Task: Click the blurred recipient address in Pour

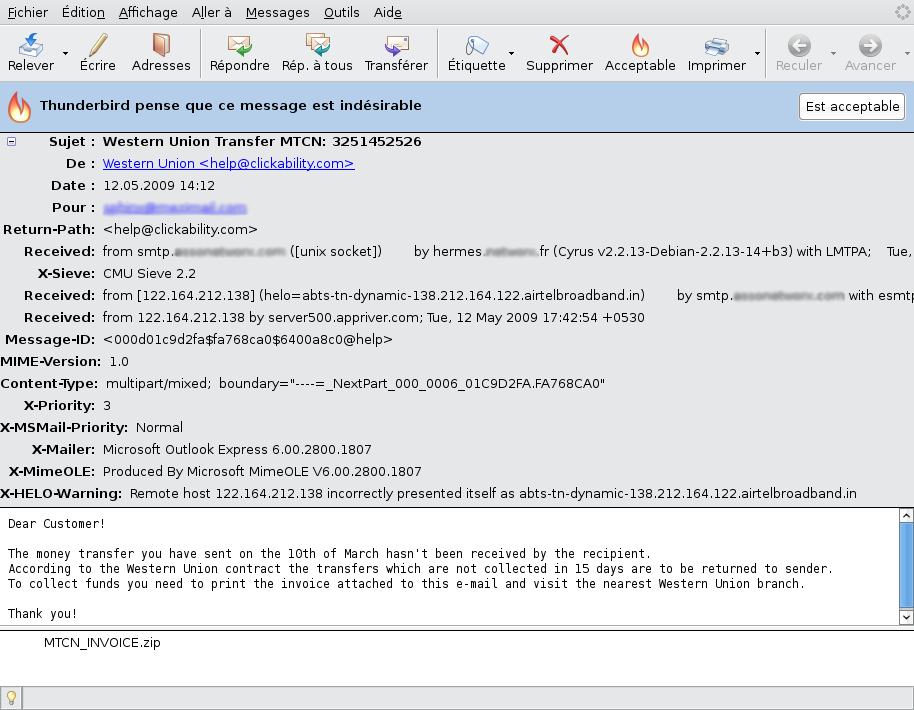Action: coord(175,208)
